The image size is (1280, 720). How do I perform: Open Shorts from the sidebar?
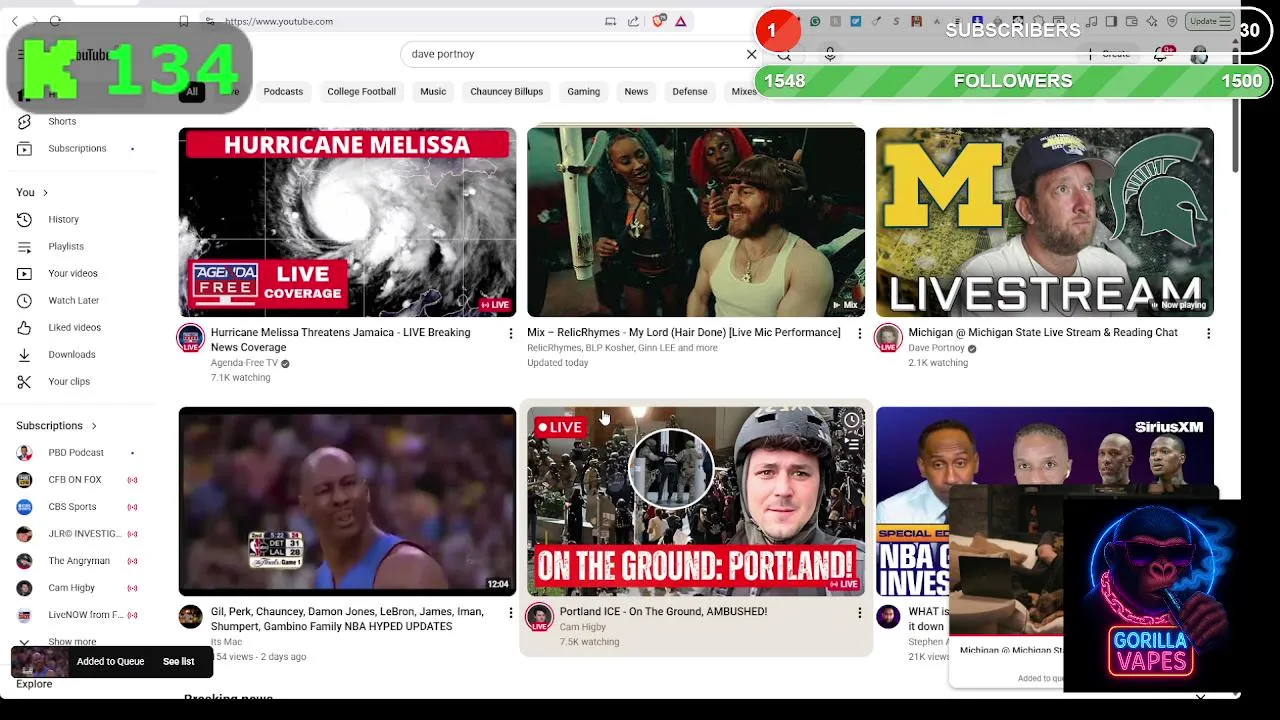(x=61, y=121)
